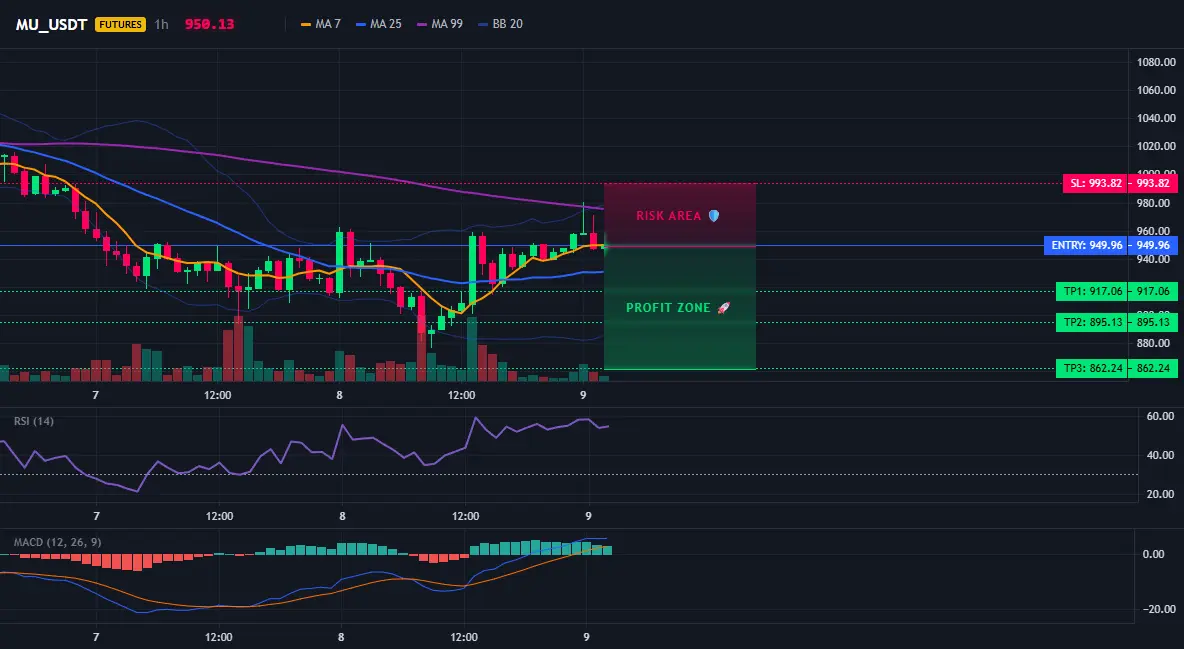
Task: Click the 1080.00 price axis value
Action: pyautogui.click(x=1156, y=62)
